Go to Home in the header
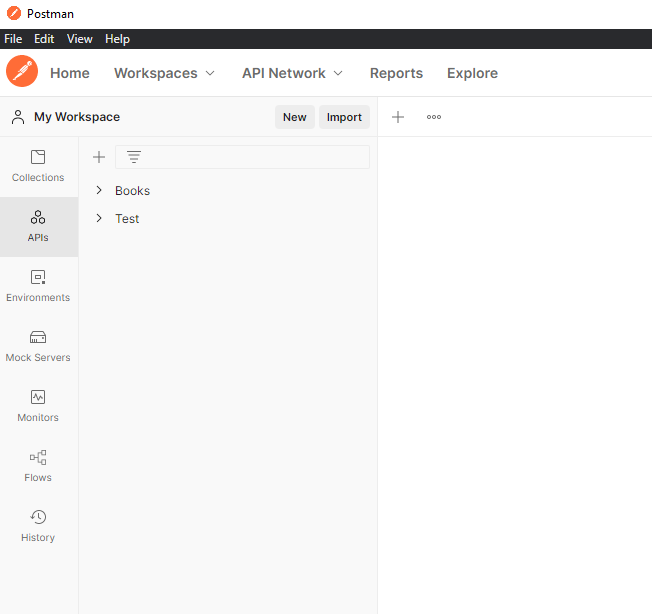Viewport: 652px width, 614px height. [70, 73]
